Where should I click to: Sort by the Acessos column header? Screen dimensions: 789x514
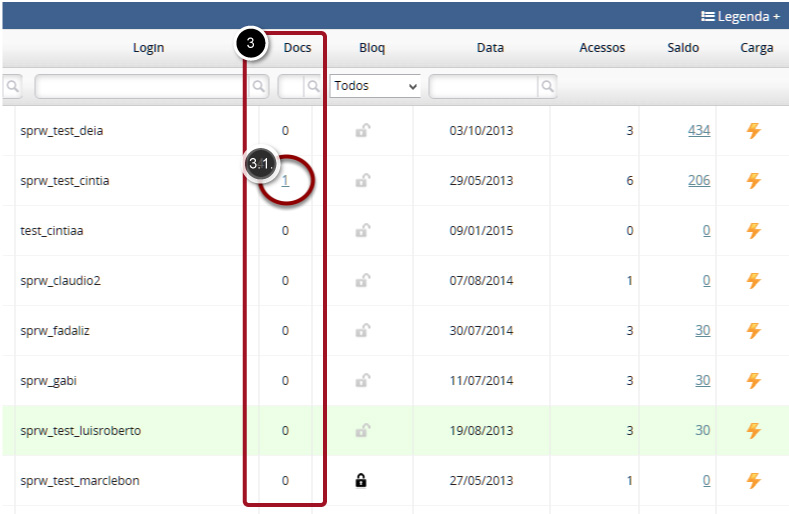602,48
